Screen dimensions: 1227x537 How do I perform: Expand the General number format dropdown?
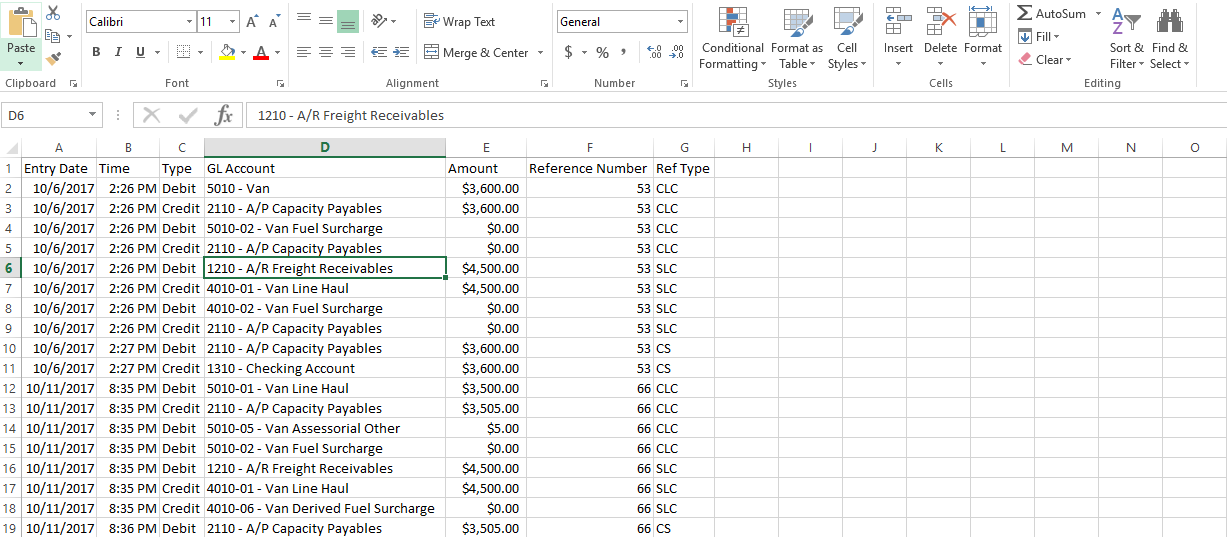pos(680,22)
